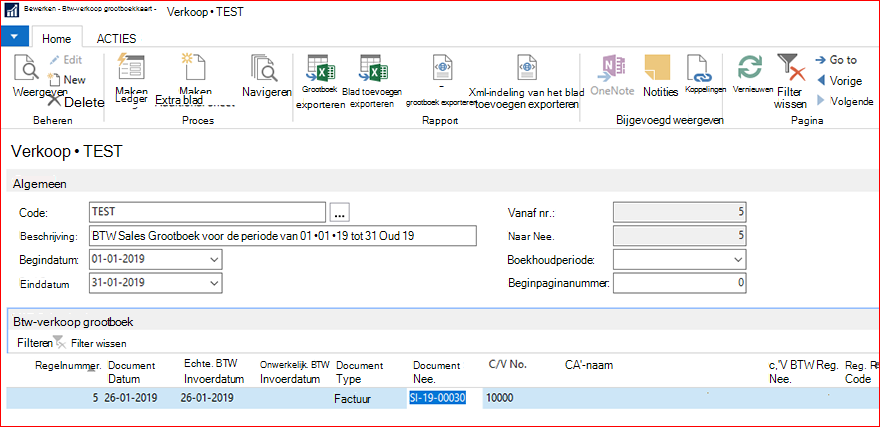This screenshot has height=427, width=880.
Task: Collapse the Algemeen section header
Action: (443, 183)
